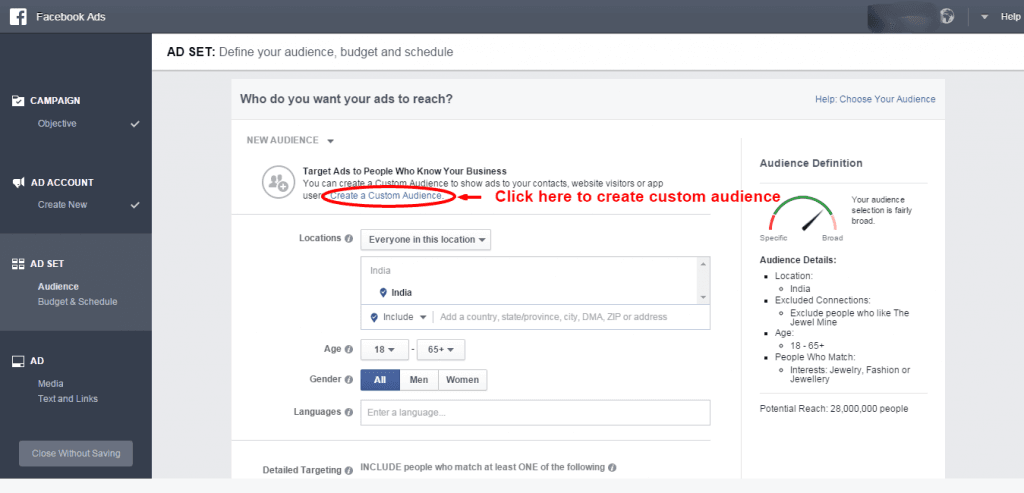Click the locations list scroll-down arrow
The height and width of the screenshot is (493, 1024).
pos(703,297)
